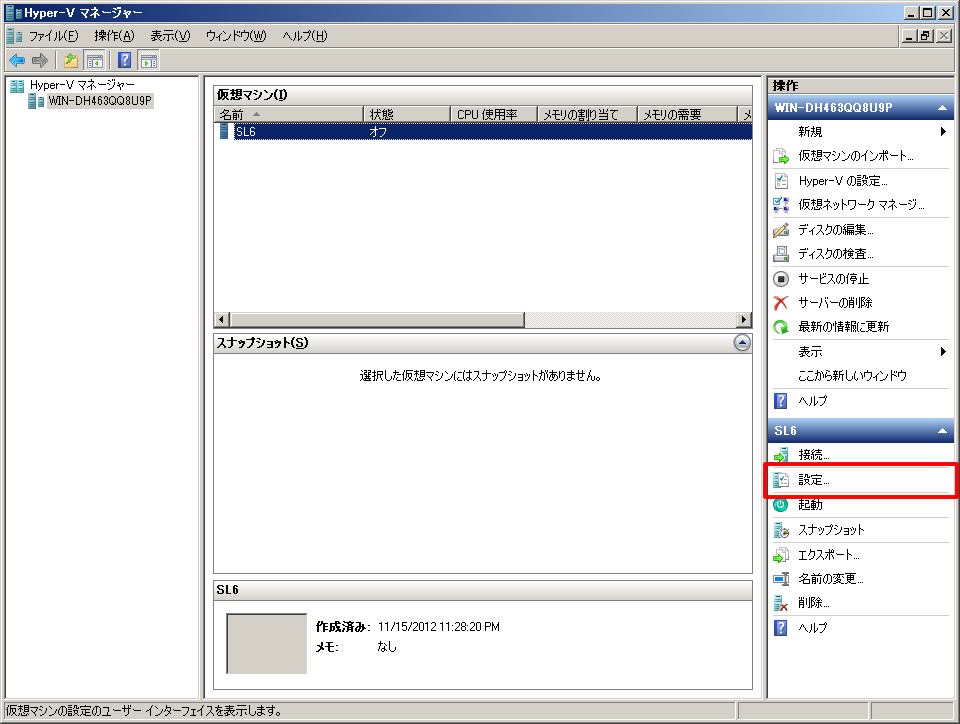Sort by the 状態 column header
This screenshot has width=960, height=724.
click(x=407, y=114)
